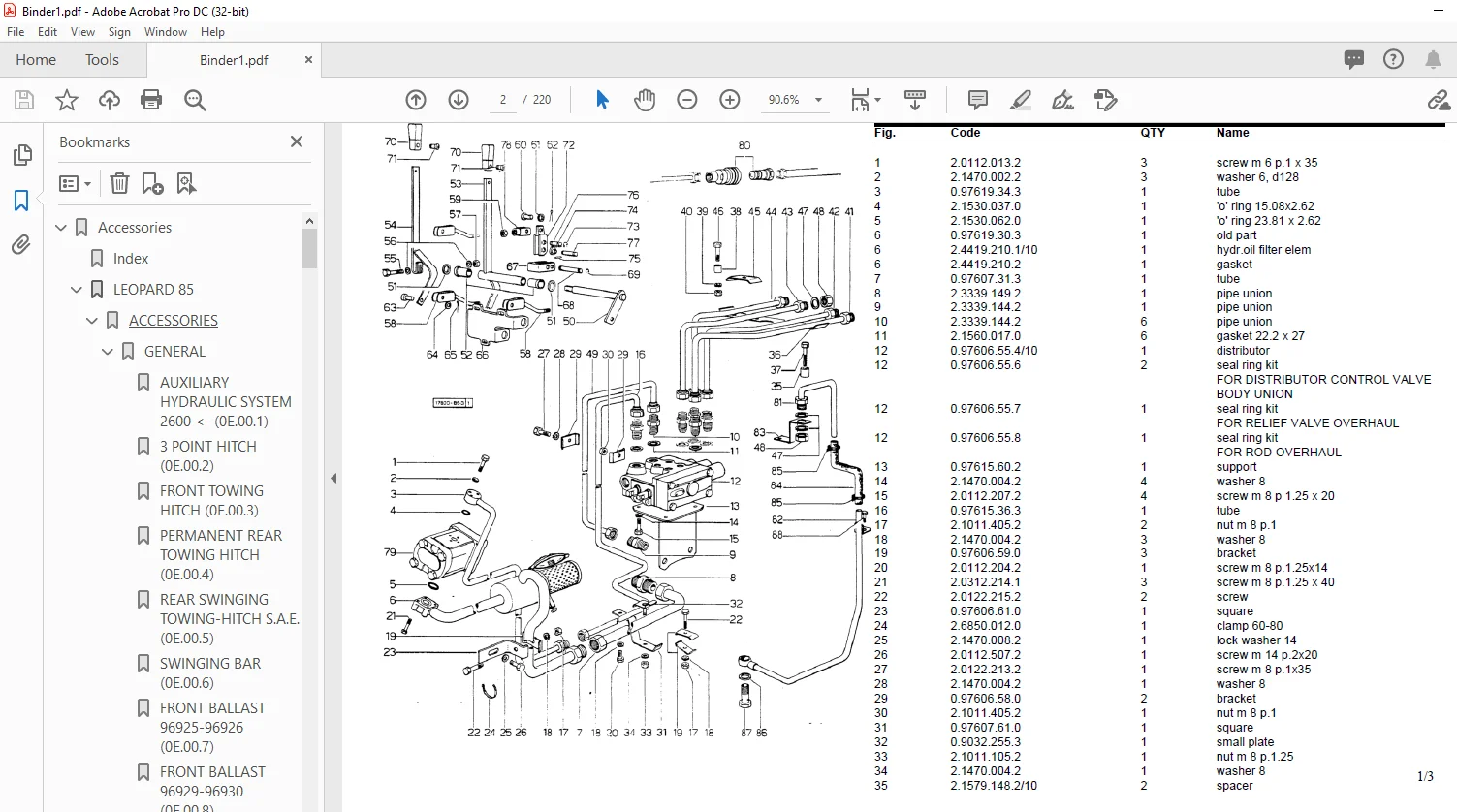Delete the selected bookmark with trash icon
Screen dimensions: 1457x812
point(119,183)
